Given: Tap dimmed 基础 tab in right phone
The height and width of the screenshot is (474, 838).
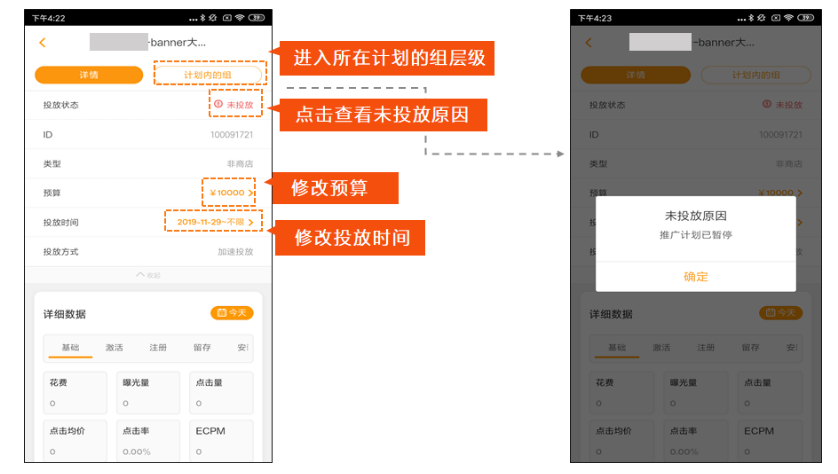Looking at the screenshot, I should (617, 347).
